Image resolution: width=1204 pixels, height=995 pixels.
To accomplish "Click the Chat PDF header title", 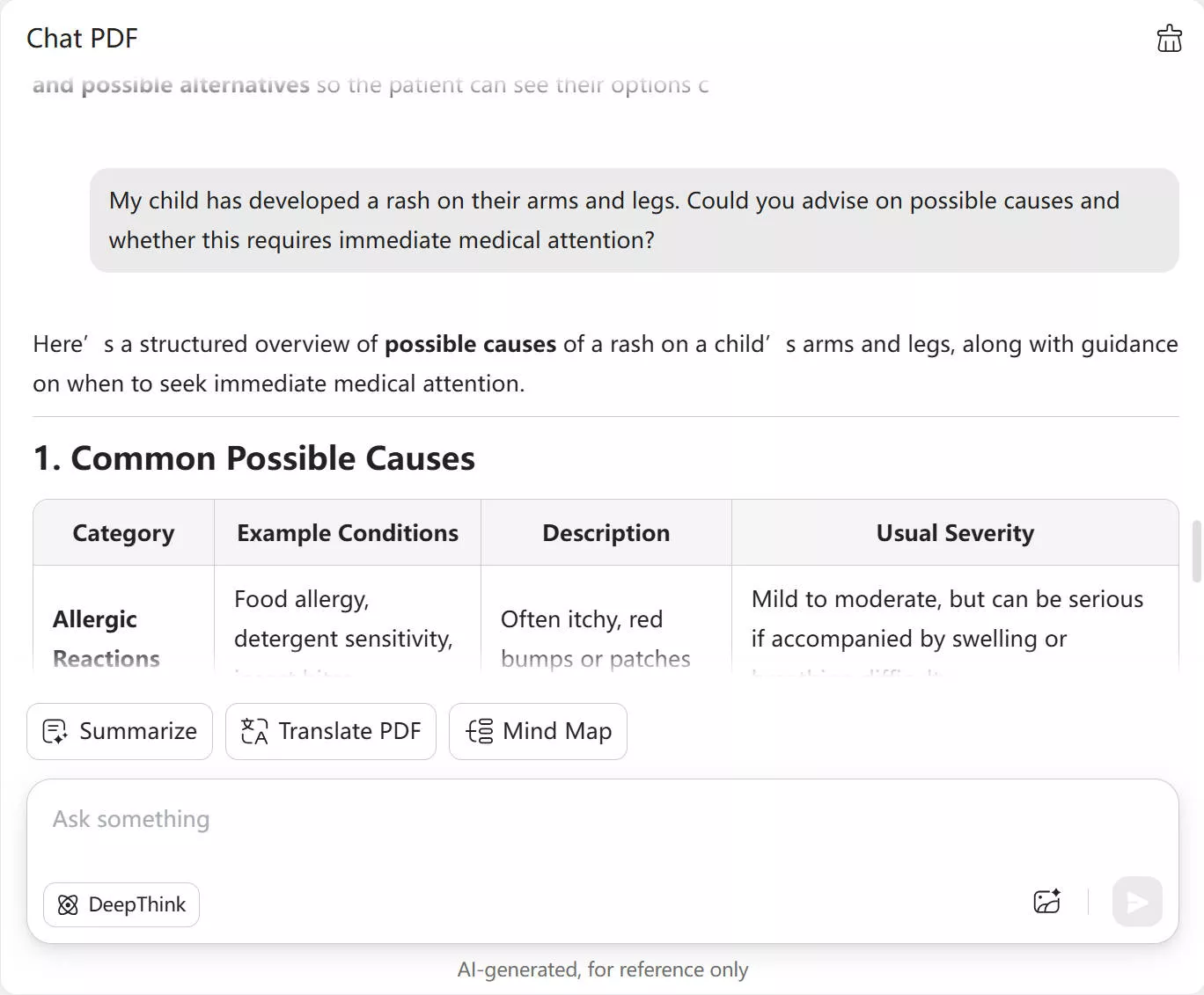I will point(82,38).
